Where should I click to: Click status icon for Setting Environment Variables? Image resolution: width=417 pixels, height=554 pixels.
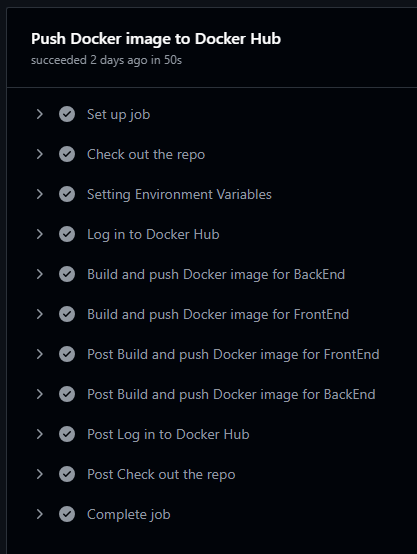67,194
